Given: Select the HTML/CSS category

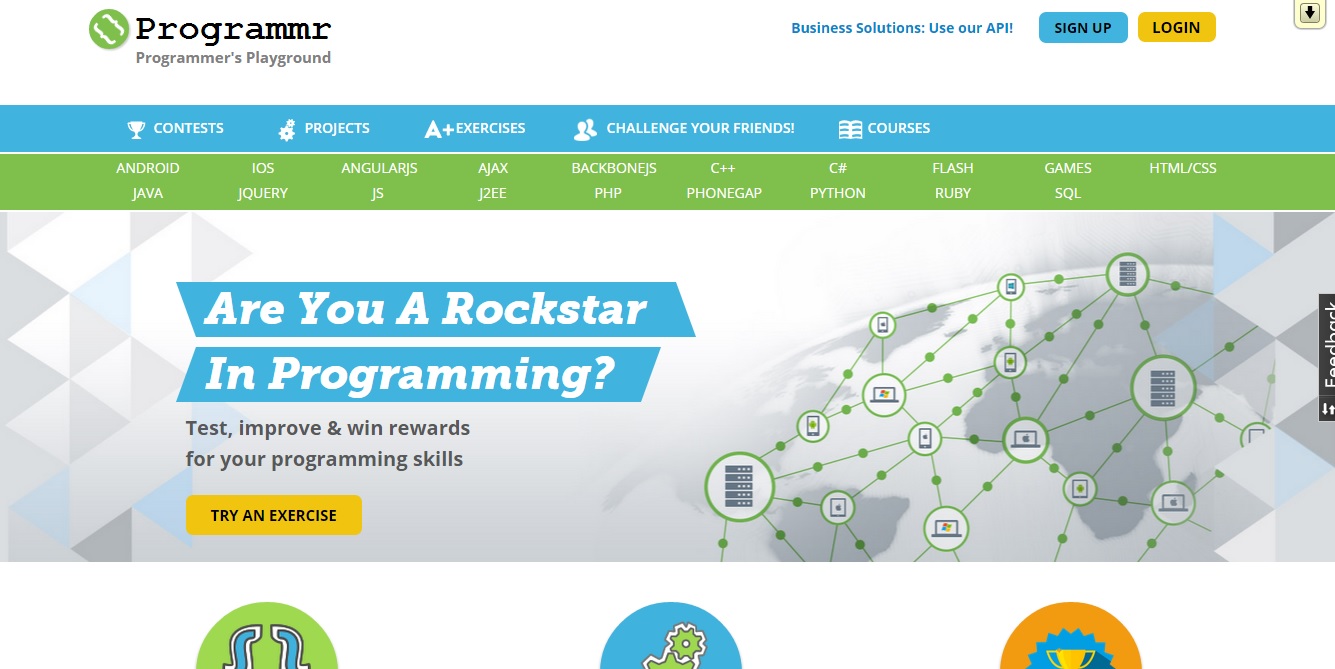Looking at the screenshot, I should pyautogui.click(x=1183, y=168).
